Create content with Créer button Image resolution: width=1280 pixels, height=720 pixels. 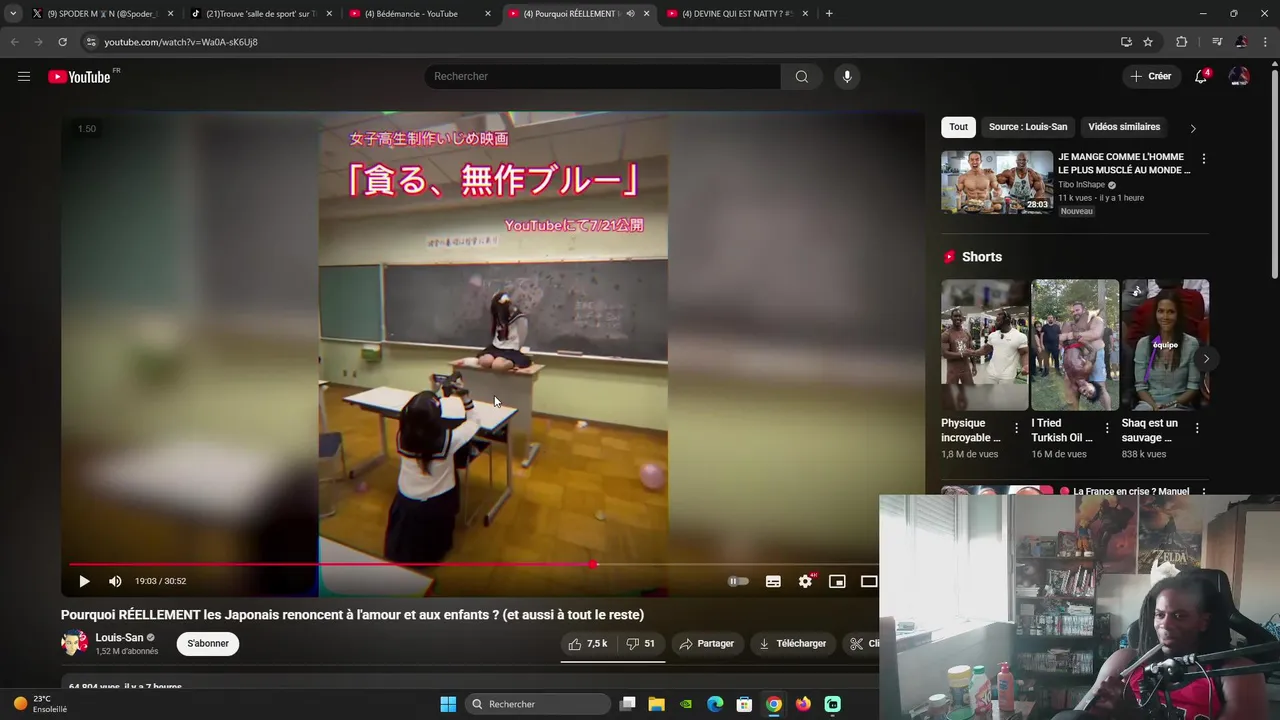pyautogui.click(x=1151, y=76)
